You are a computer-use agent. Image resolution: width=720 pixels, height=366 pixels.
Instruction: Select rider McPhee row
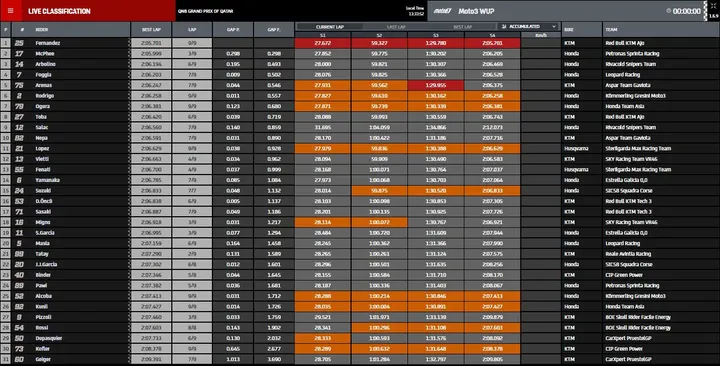360,54
